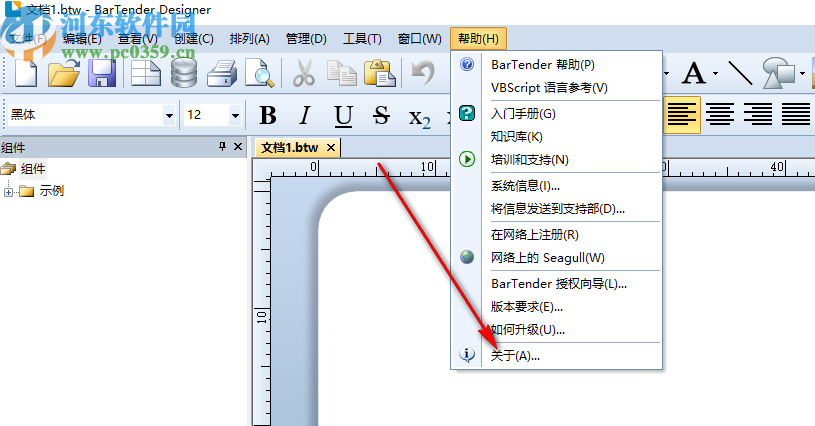Expand the 示例 folder tree node
The height and width of the screenshot is (426, 815).
tap(8, 192)
